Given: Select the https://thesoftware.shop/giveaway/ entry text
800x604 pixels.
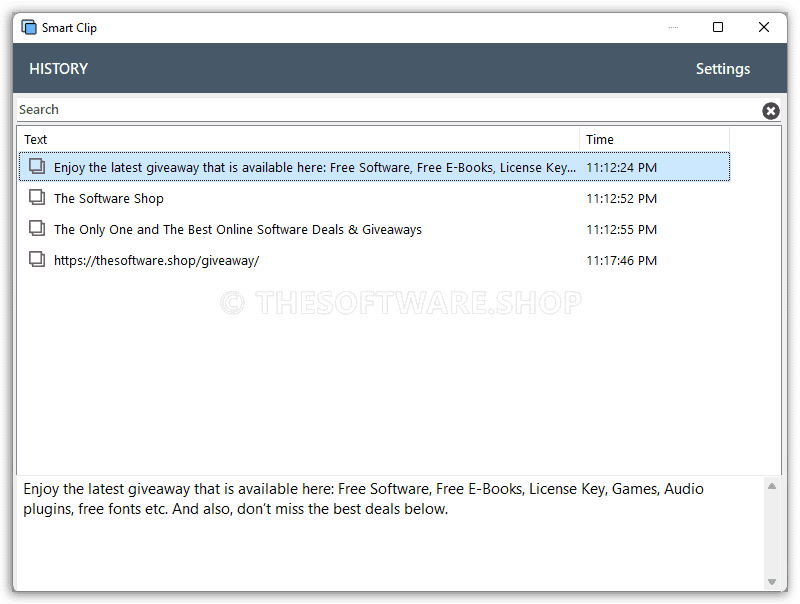Looking at the screenshot, I should pyautogui.click(x=157, y=261).
